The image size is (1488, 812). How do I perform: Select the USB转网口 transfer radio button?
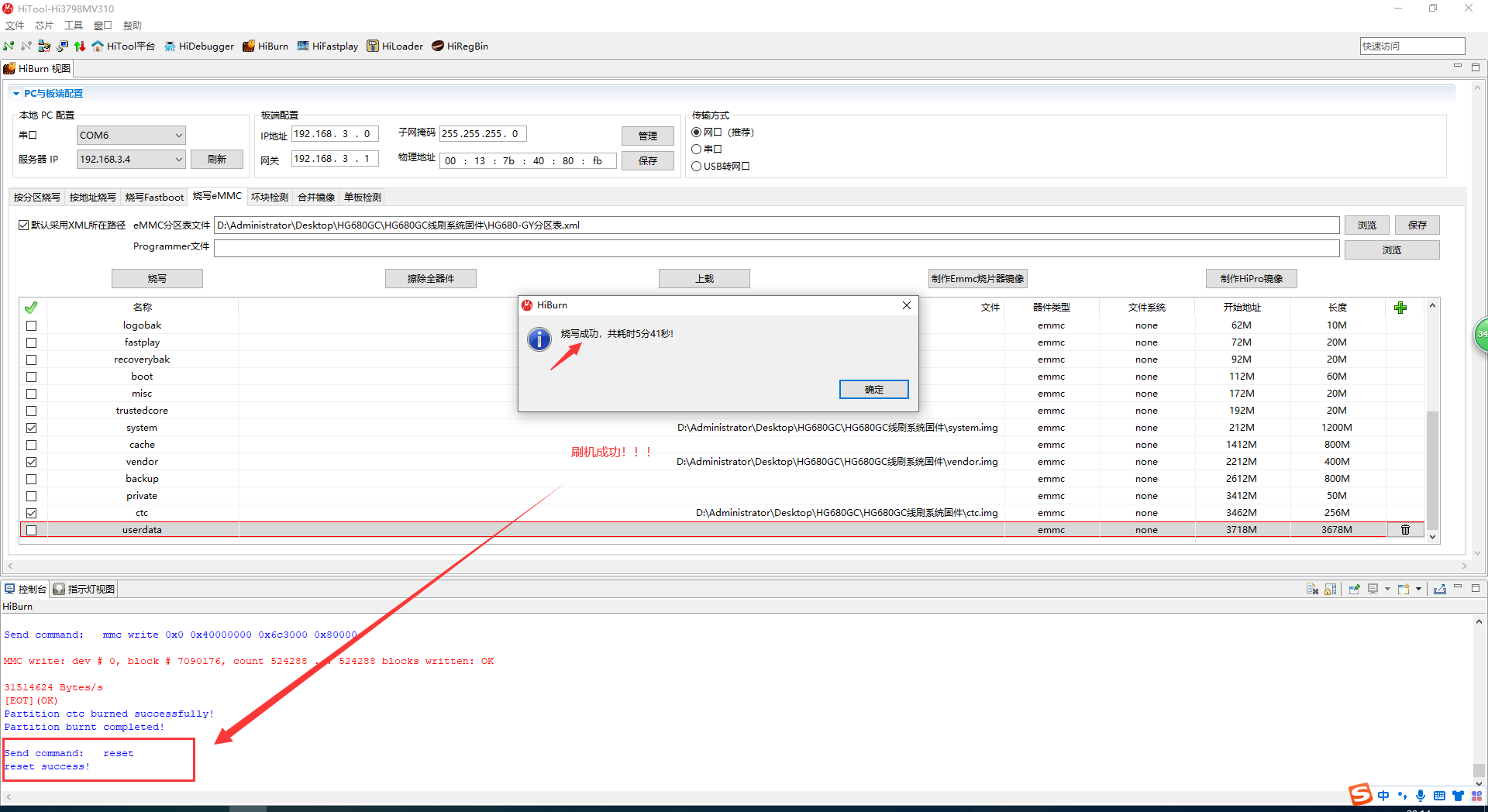[x=697, y=167]
